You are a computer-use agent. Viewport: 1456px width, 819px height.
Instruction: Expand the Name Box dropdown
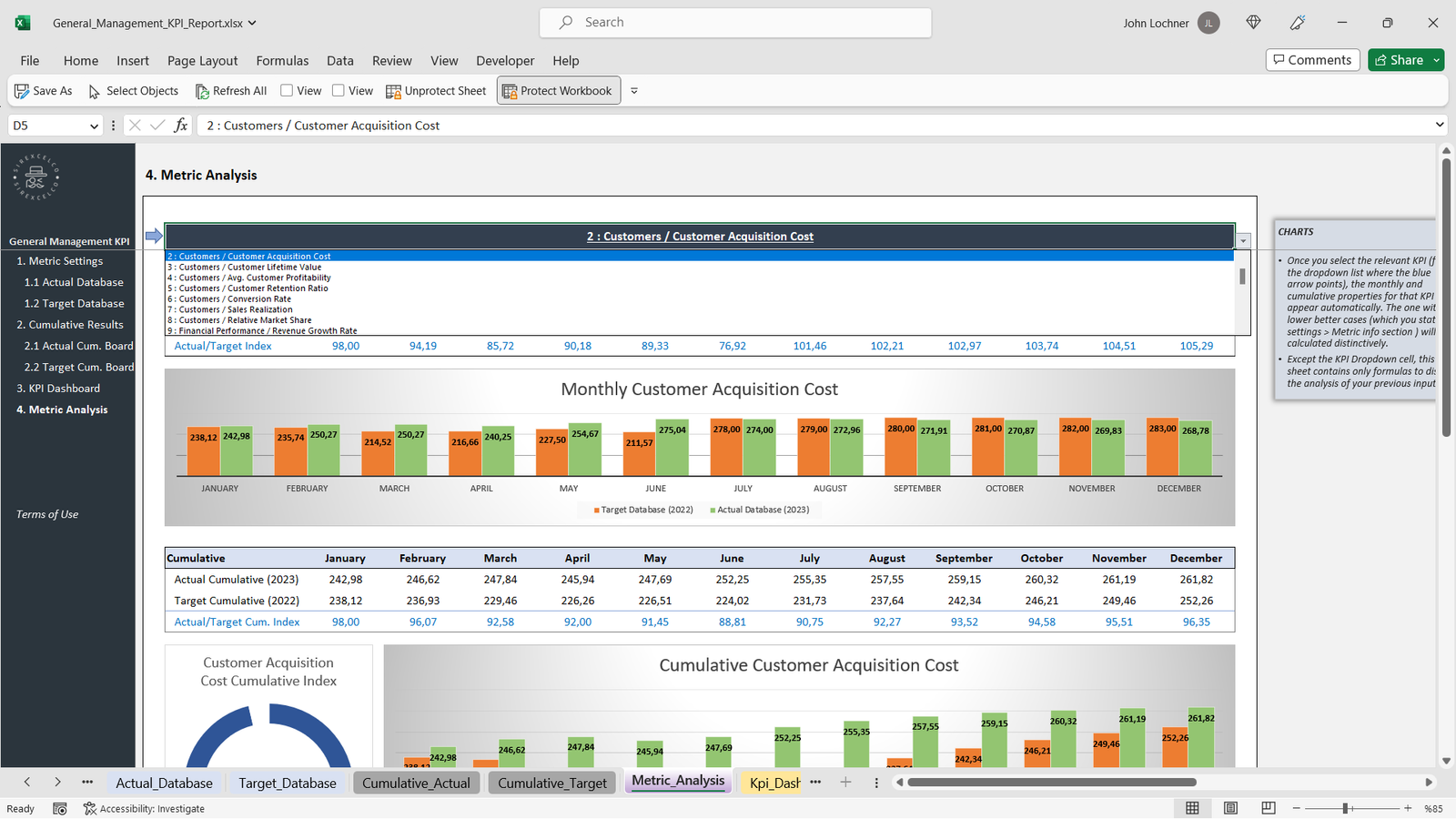(x=94, y=126)
